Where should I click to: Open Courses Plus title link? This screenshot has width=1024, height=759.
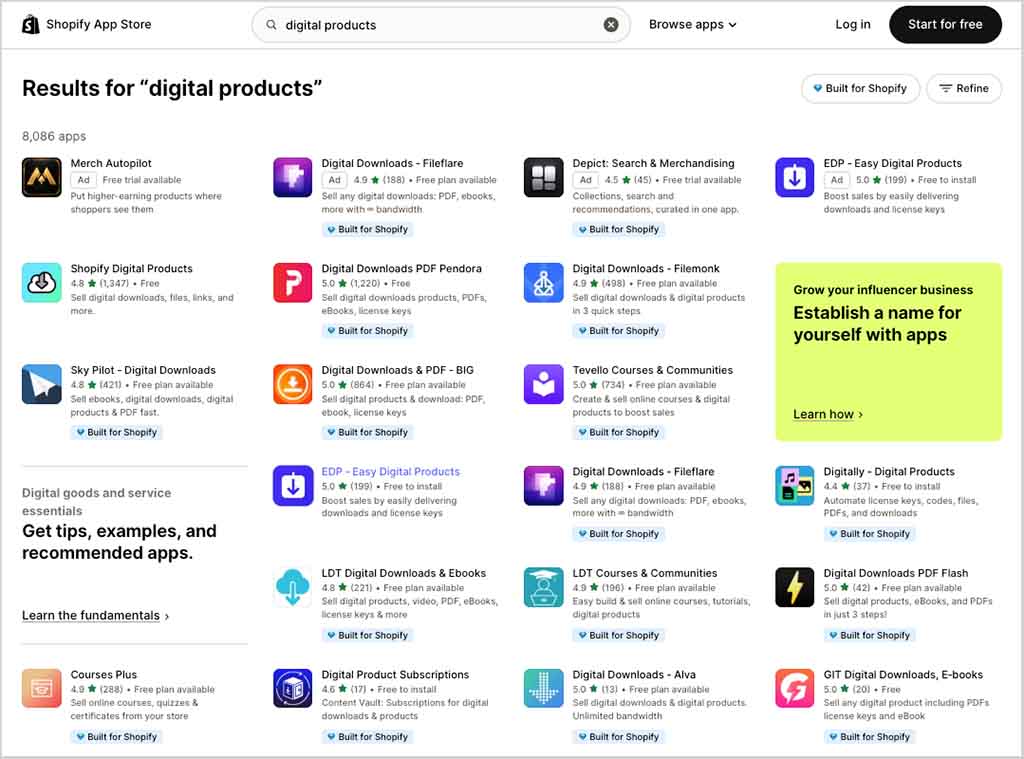(104, 675)
